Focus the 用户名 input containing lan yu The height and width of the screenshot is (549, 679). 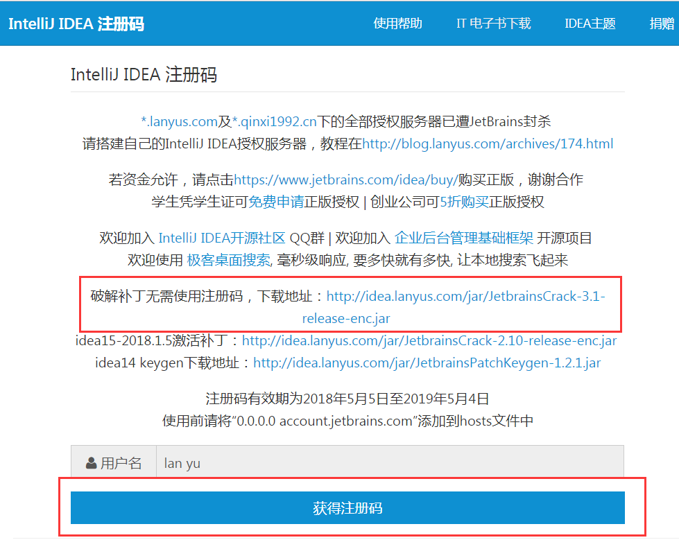(390, 463)
